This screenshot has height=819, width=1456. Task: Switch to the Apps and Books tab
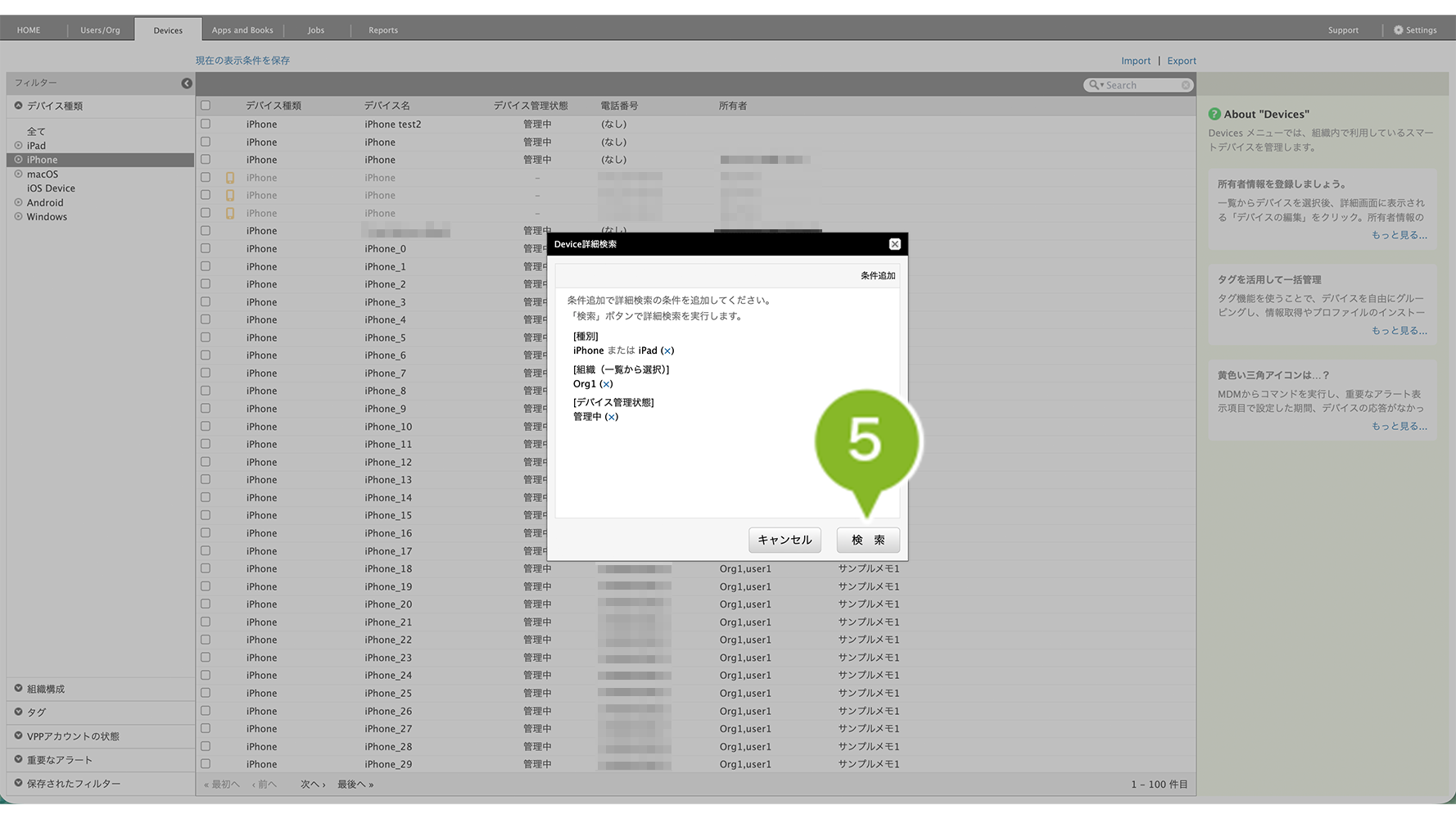click(242, 30)
